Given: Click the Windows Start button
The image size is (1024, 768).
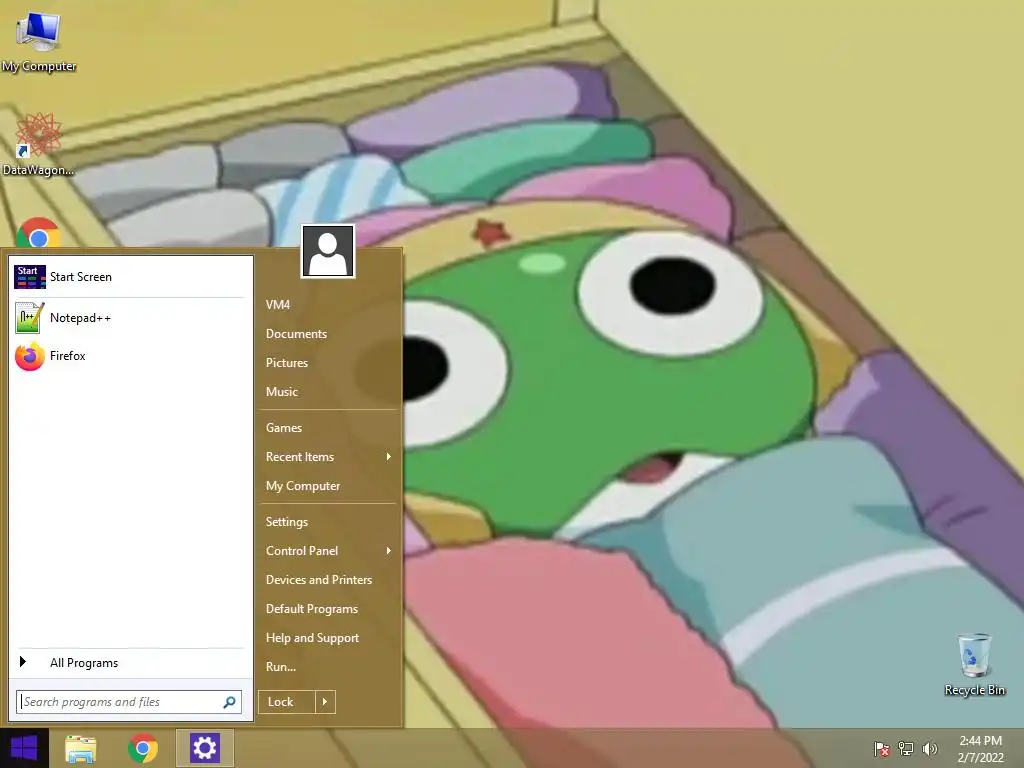Looking at the screenshot, I should pos(24,748).
